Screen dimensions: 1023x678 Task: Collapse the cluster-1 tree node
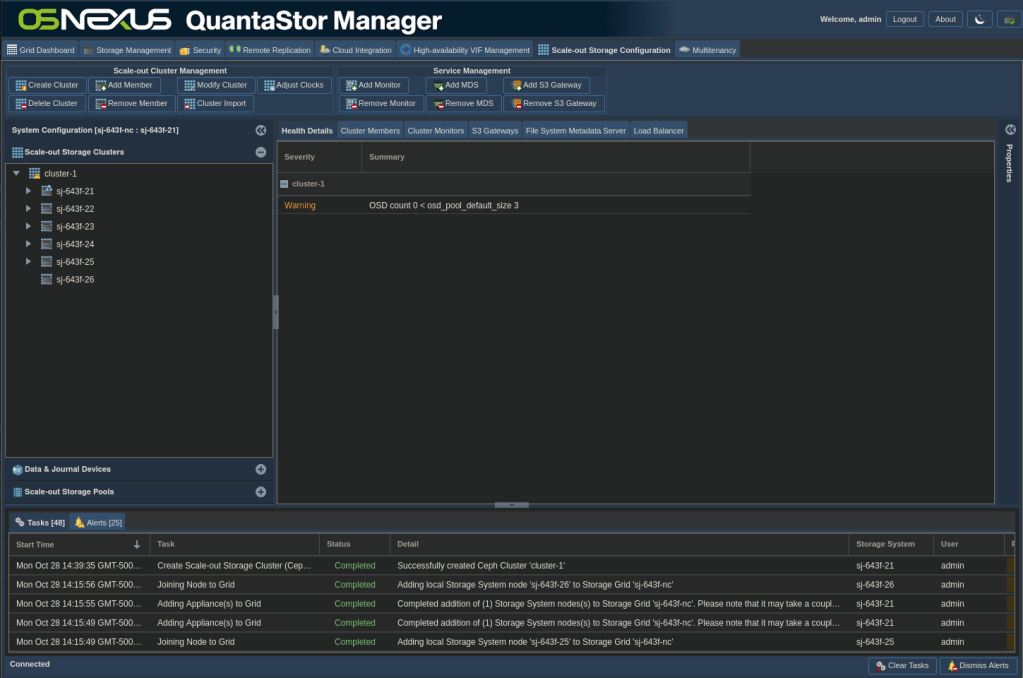[x=16, y=174]
